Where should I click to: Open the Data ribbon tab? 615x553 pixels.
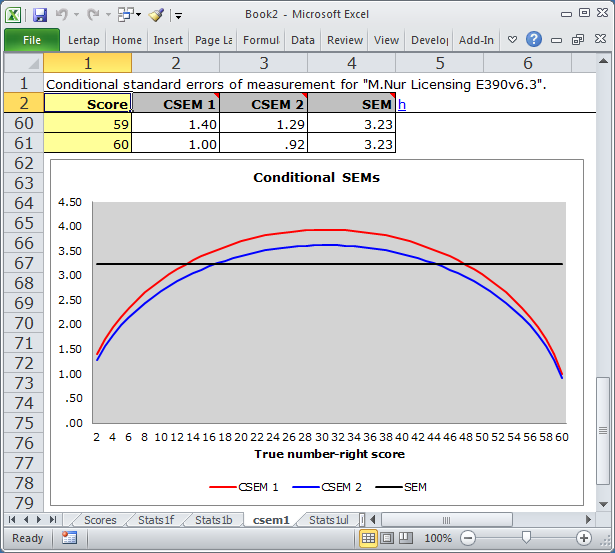[x=303, y=40]
